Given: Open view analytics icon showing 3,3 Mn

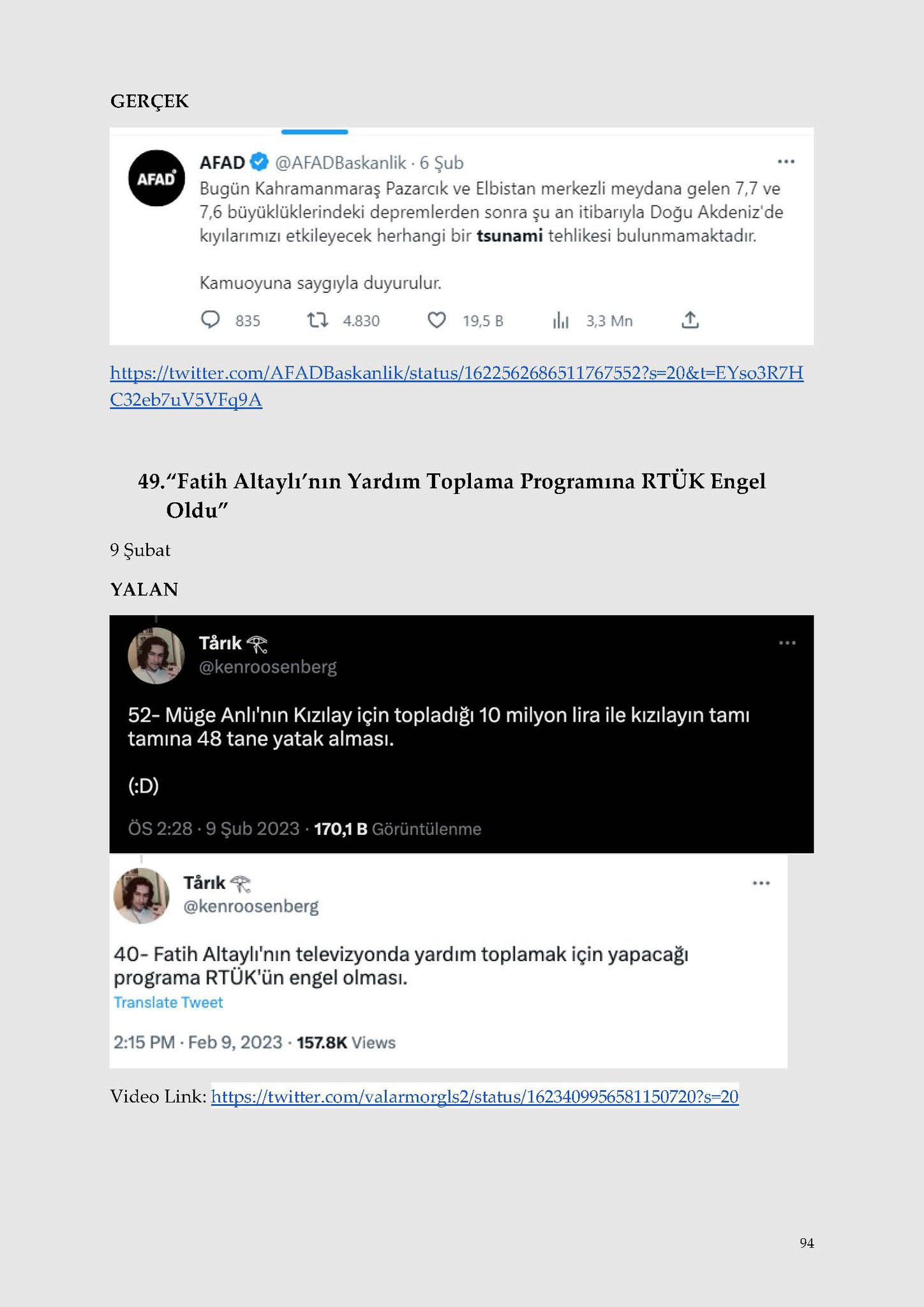Looking at the screenshot, I should pyautogui.click(x=561, y=320).
